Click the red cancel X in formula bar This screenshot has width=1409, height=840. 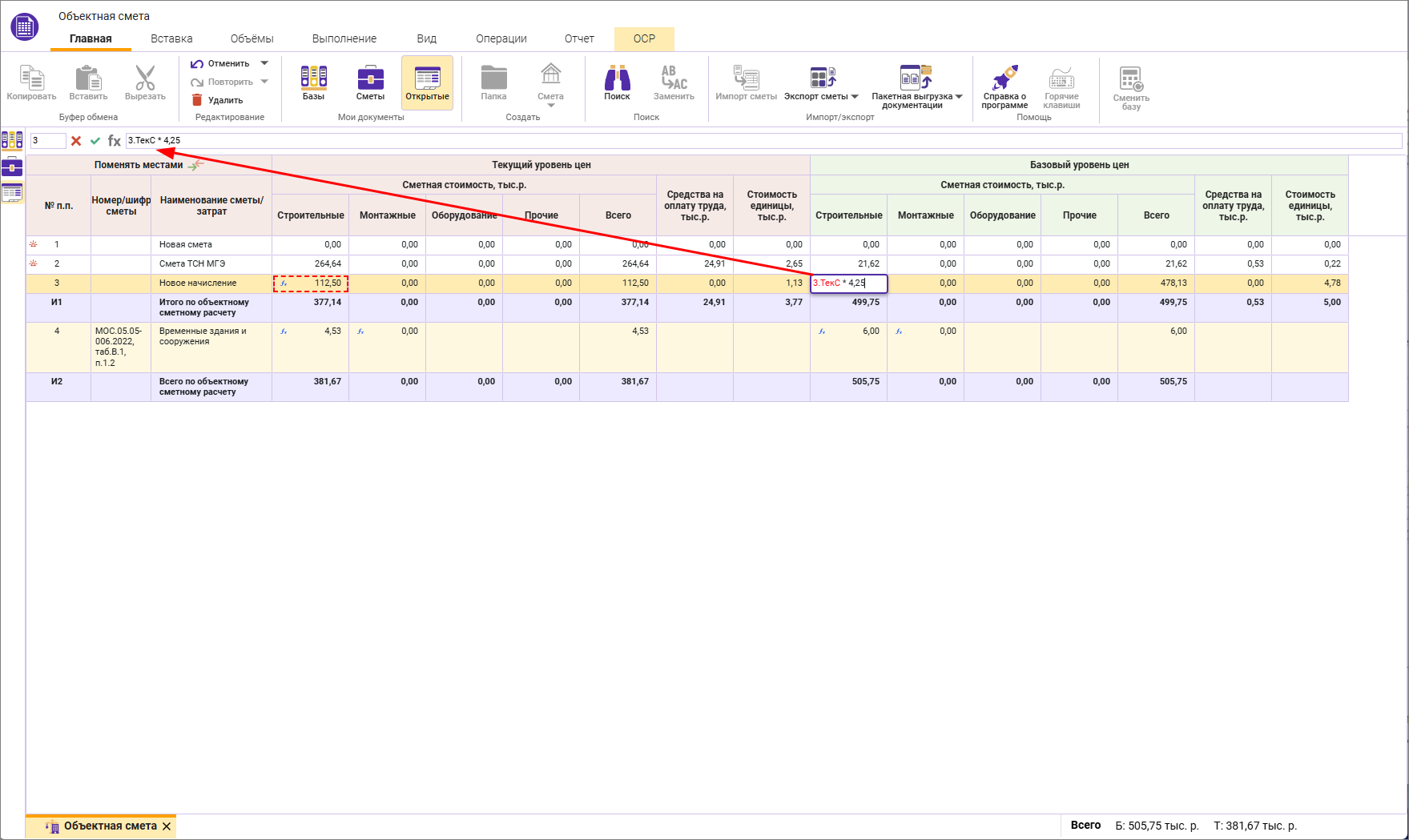[x=76, y=141]
